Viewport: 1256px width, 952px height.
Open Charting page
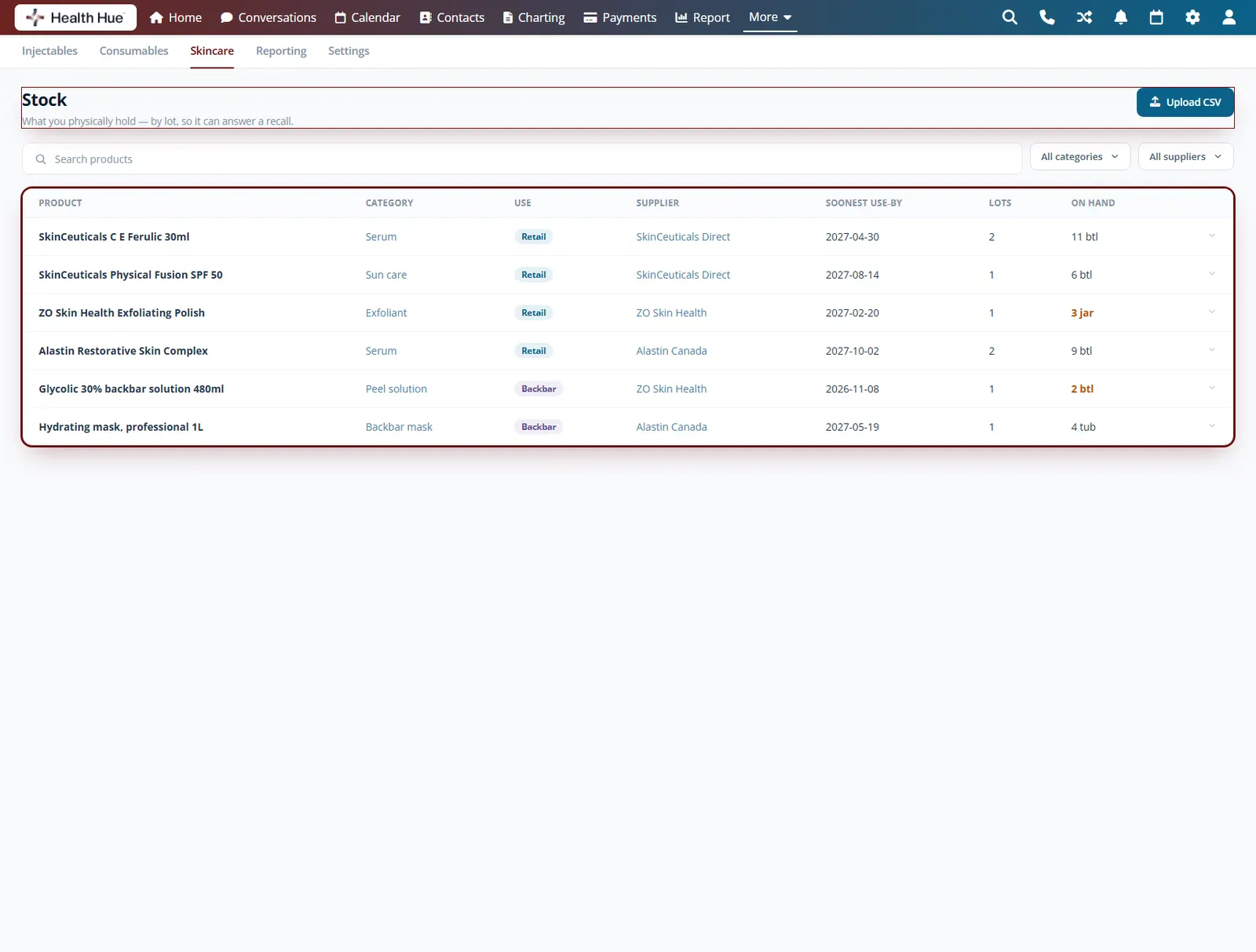click(x=534, y=17)
